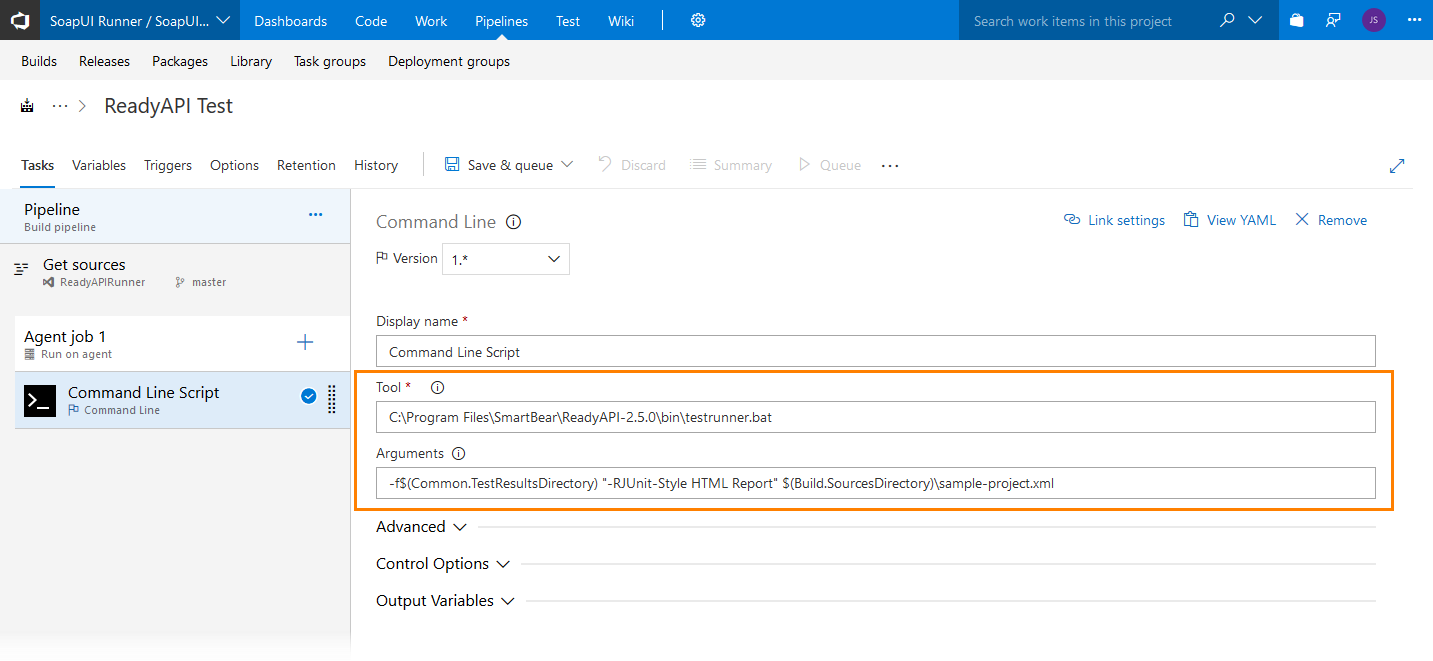1433x661 pixels.
Task: Open the settings gear in top navigation
Action: pyautogui.click(x=697, y=20)
